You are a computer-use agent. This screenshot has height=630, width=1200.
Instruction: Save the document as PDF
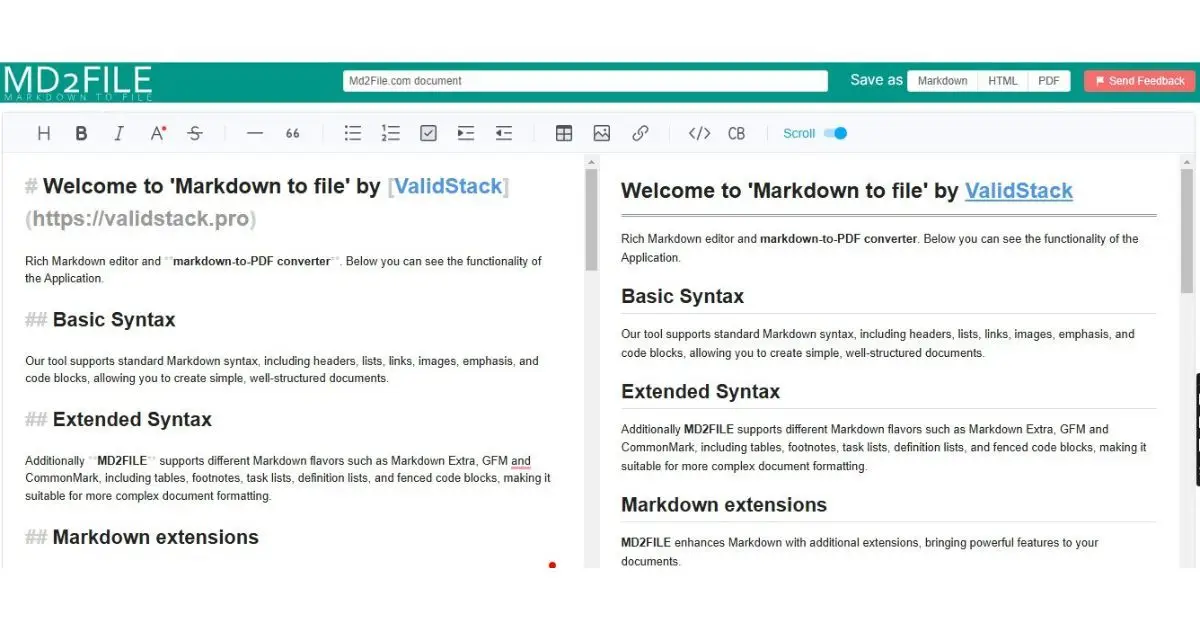click(1048, 80)
